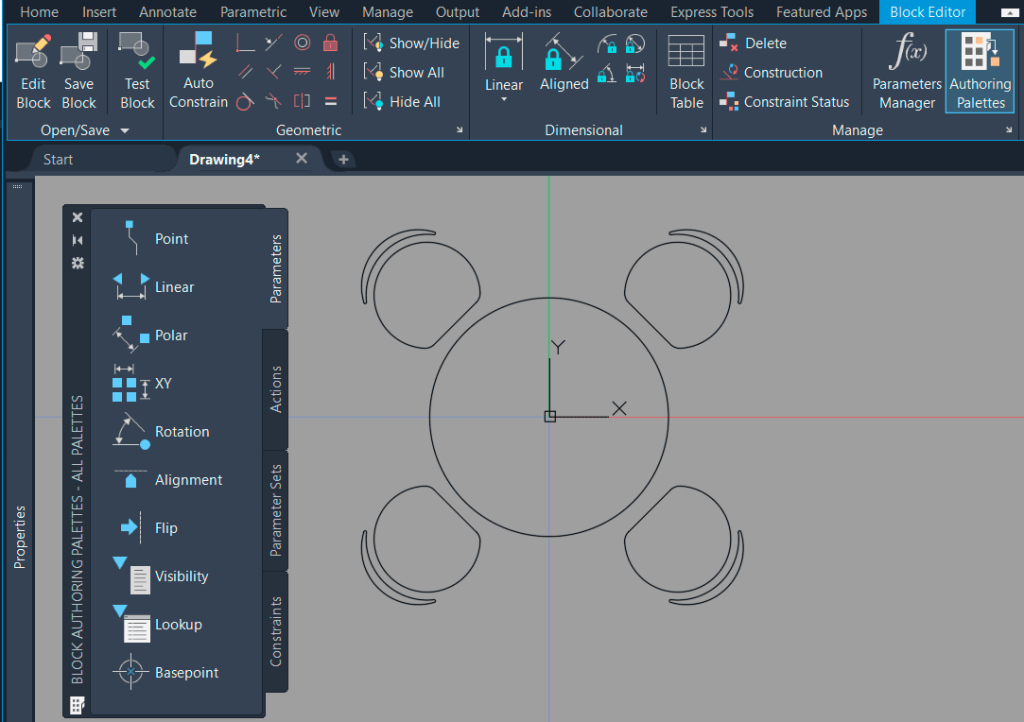
Task: Click the Constraint Status button
Action: coord(784,102)
